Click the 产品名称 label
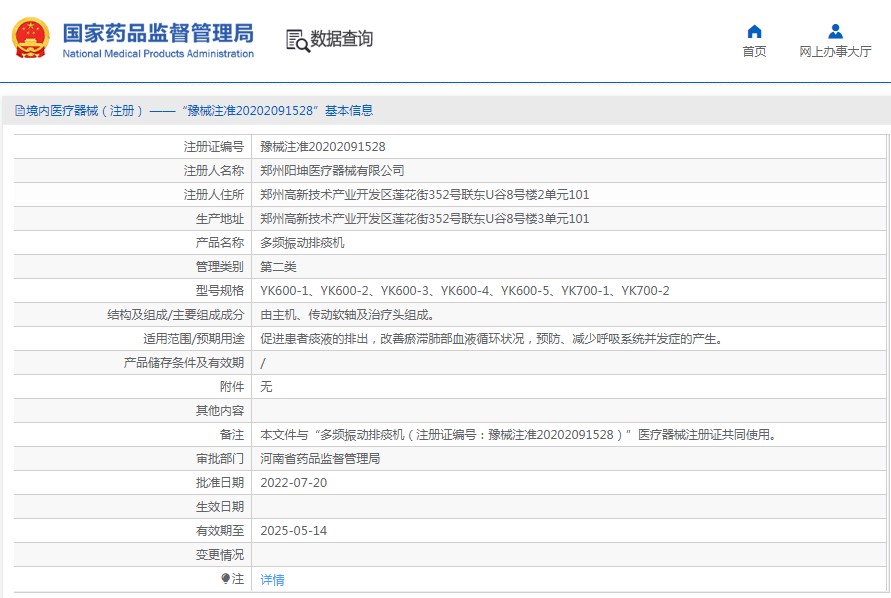 pyautogui.click(x=220, y=243)
